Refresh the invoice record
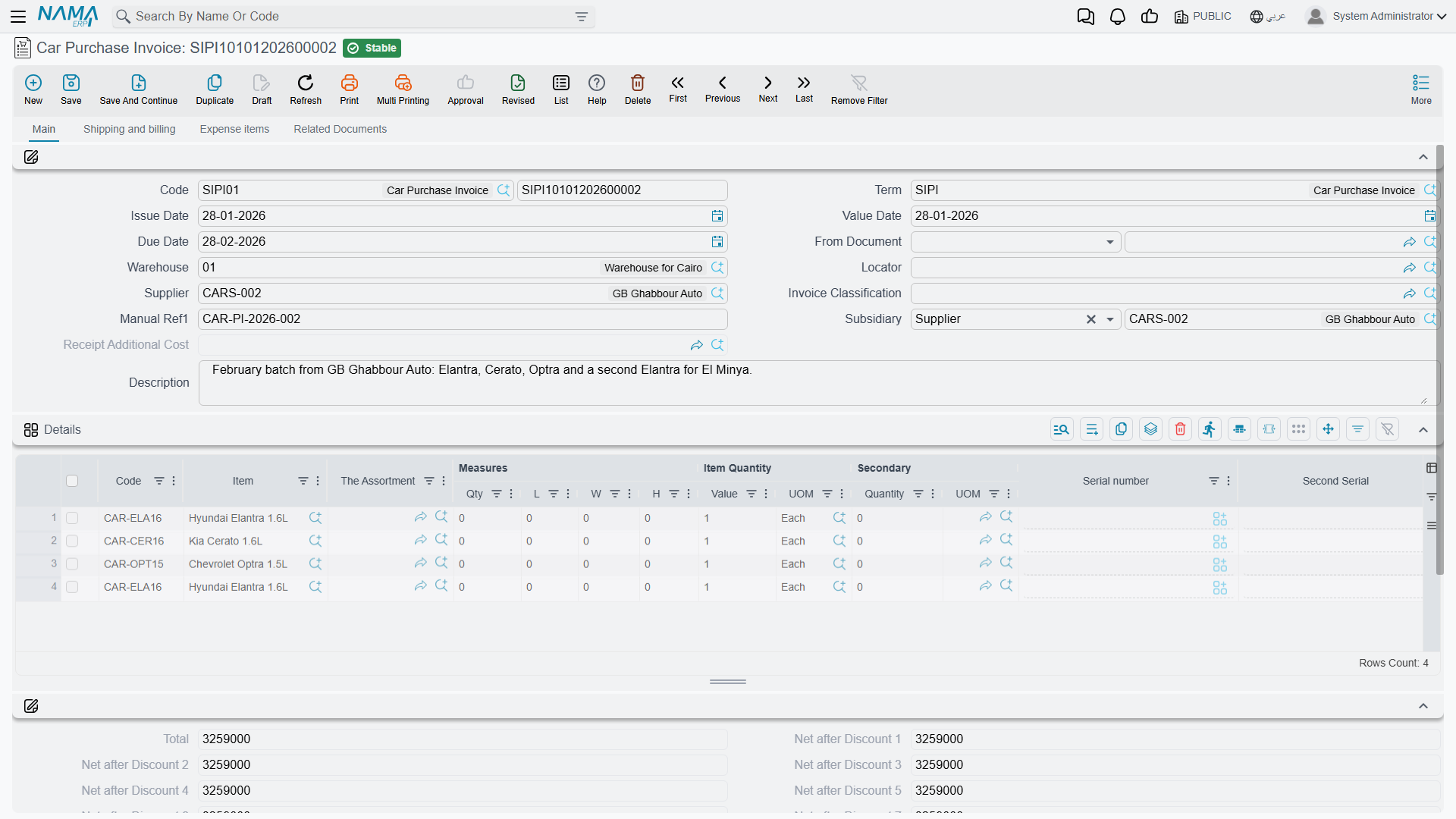The width and height of the screenshot is (1456, 819). click(x=306, y=89)
